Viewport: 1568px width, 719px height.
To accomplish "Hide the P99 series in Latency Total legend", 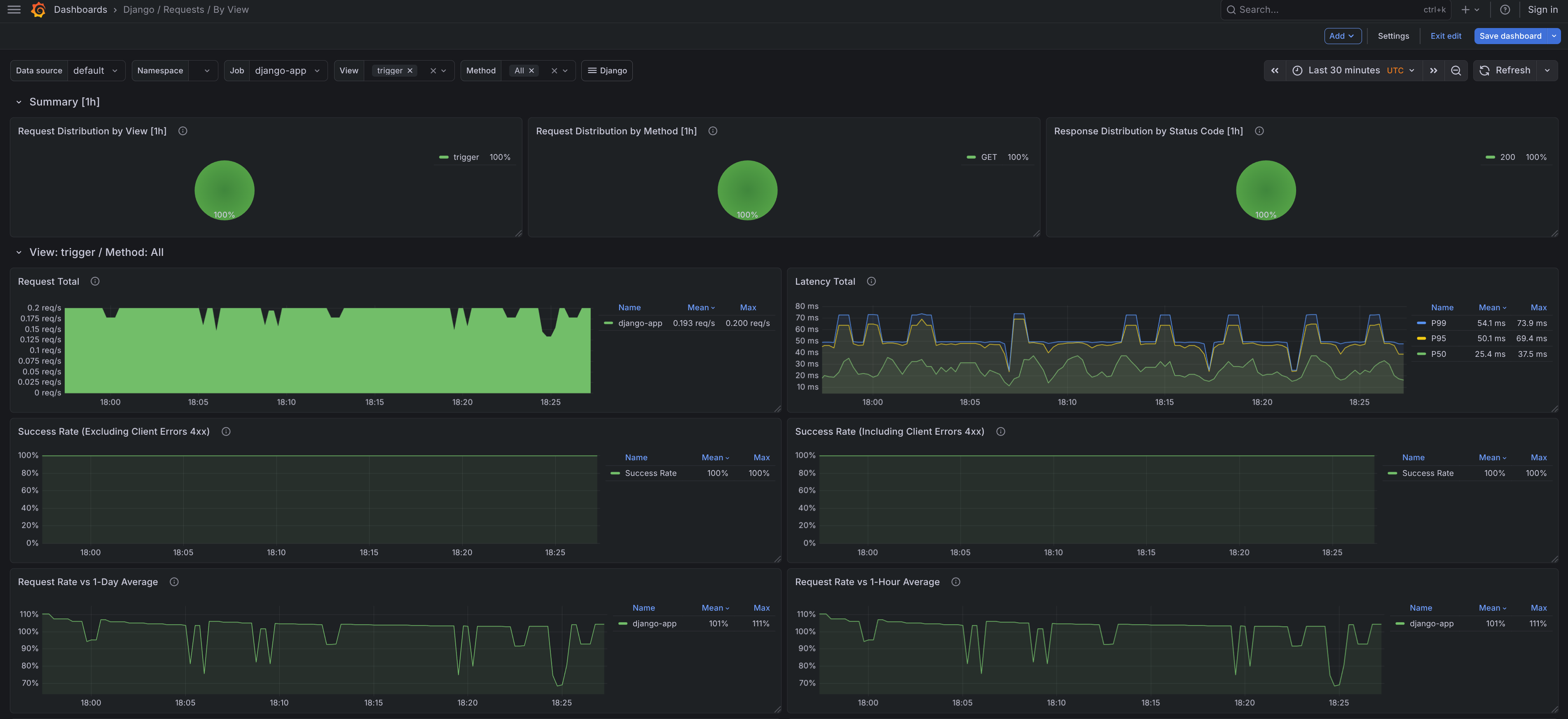I will coord(1438,323).
